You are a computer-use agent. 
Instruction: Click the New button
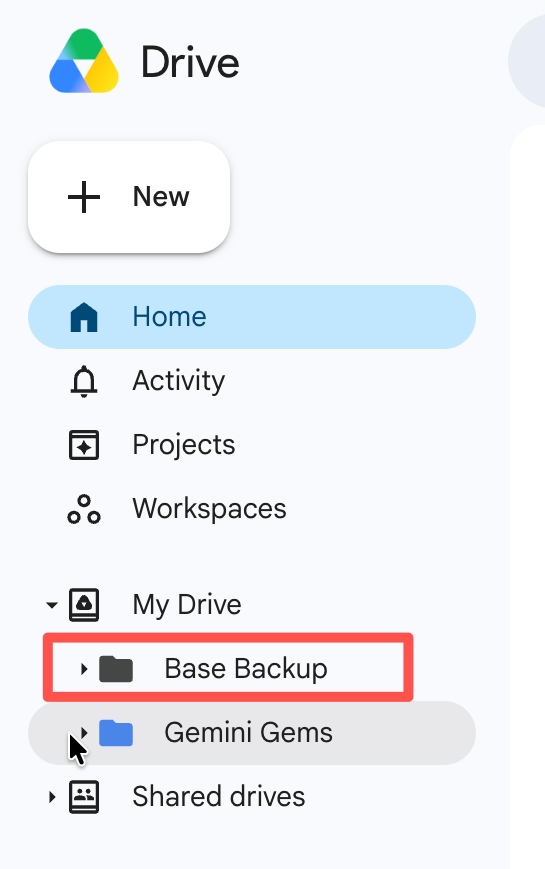coord(129,197)
